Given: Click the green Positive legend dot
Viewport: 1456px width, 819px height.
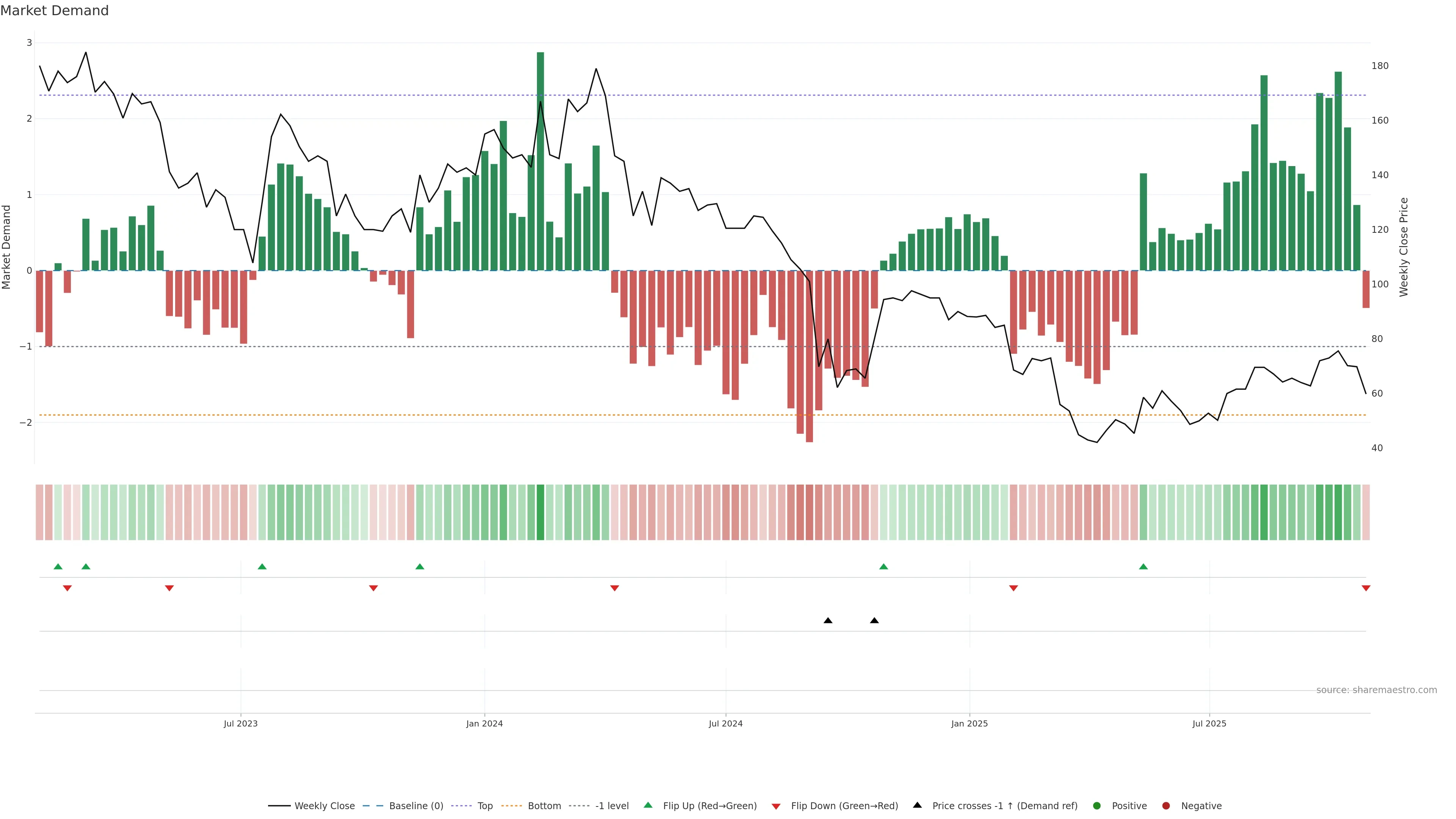Looking at the screenshot, I should [1097, 806].
